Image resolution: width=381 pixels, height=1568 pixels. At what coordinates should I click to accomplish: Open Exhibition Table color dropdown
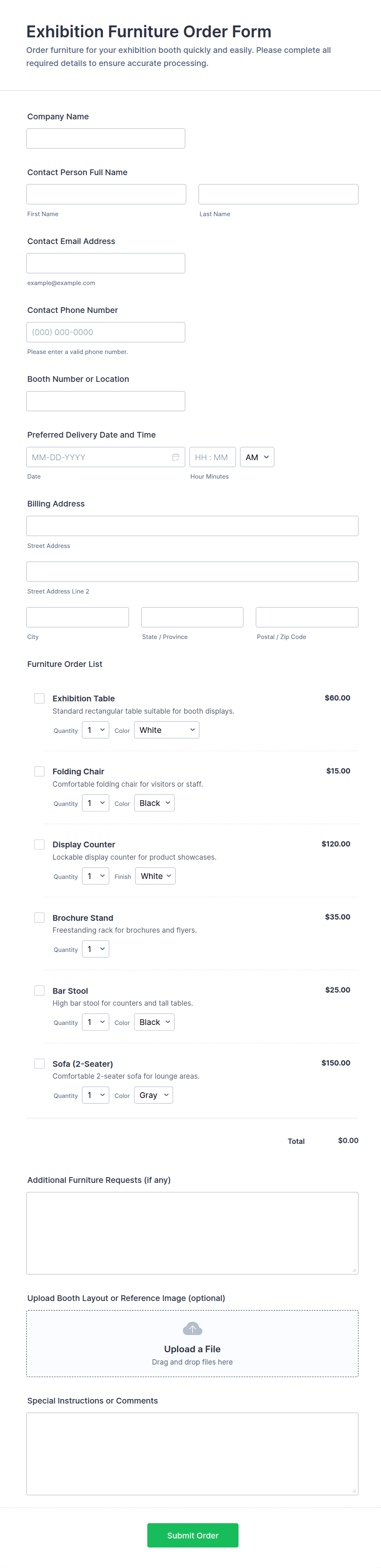pyautogui.click(x=166, y=730)
